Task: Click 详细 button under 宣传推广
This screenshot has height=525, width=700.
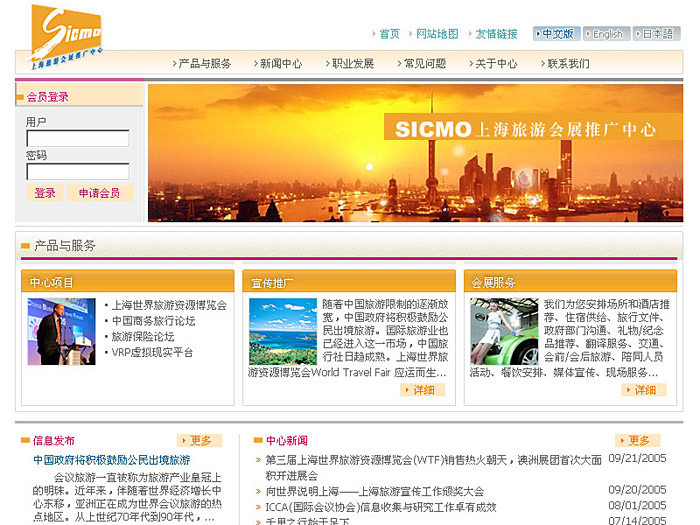Action: (423, 390)
